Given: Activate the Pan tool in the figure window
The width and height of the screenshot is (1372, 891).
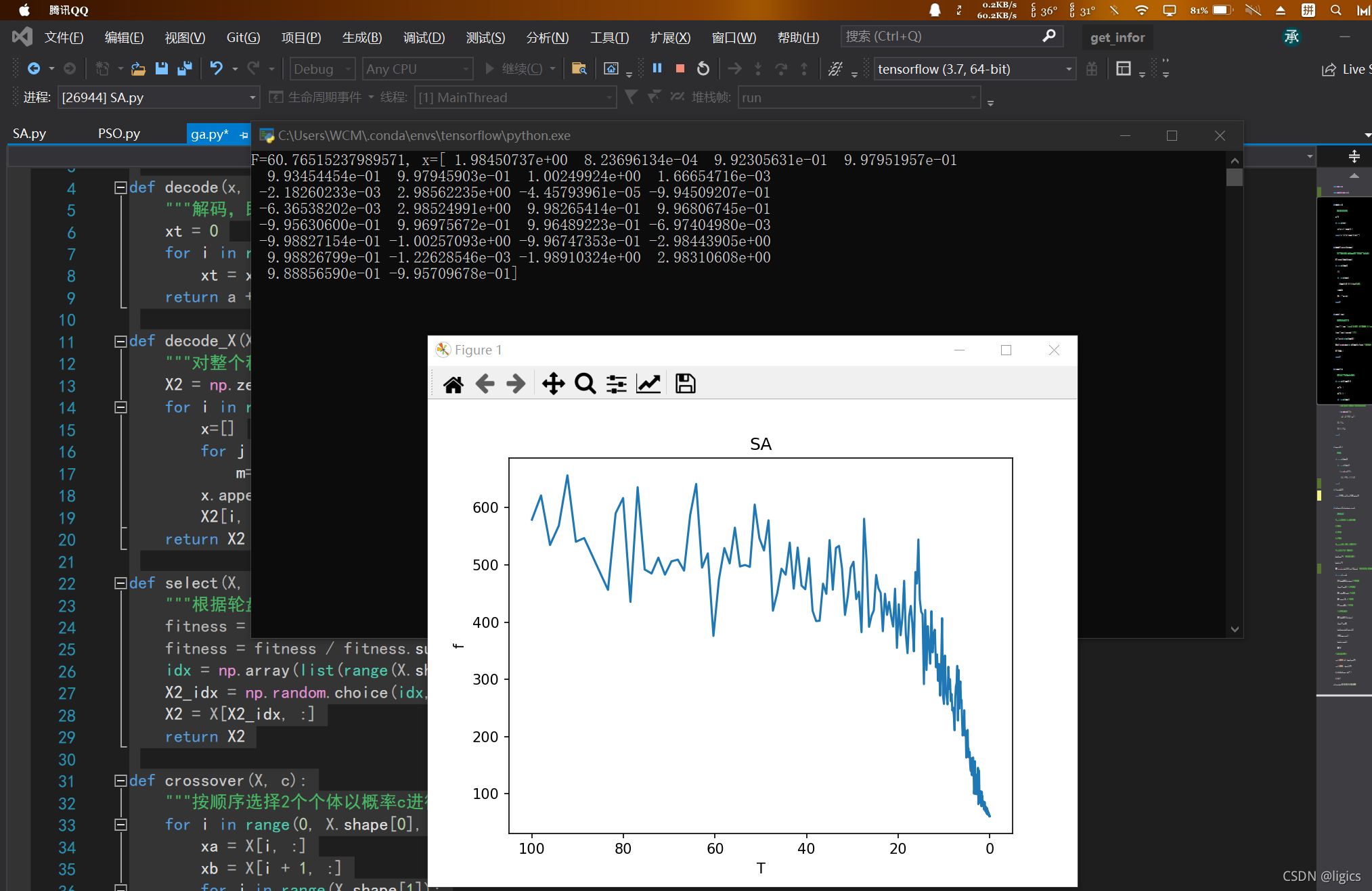Looking at the screenshot, I should 553,383.
